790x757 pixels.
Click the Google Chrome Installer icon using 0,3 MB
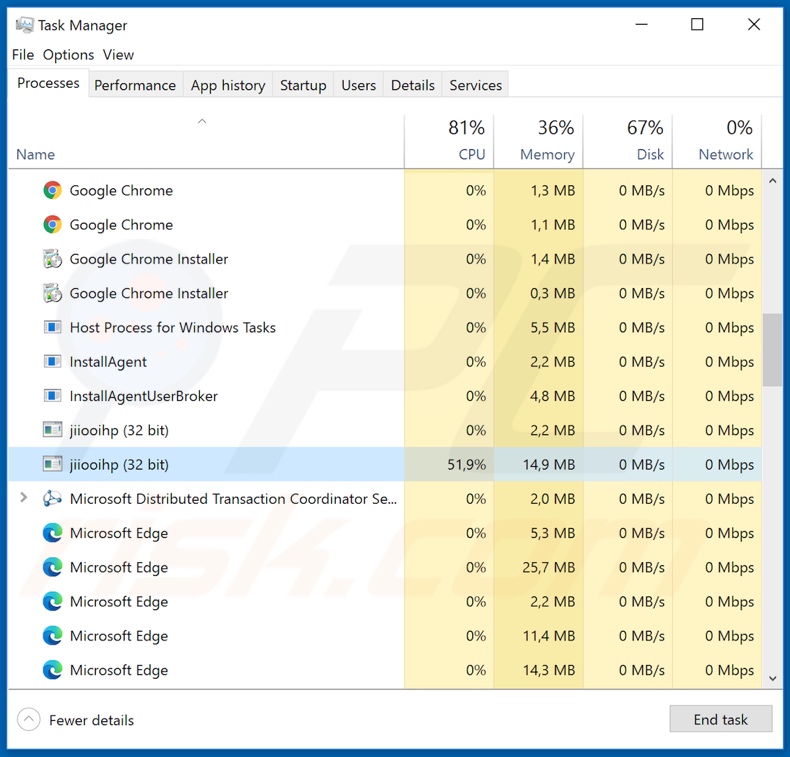pos(52,293)
